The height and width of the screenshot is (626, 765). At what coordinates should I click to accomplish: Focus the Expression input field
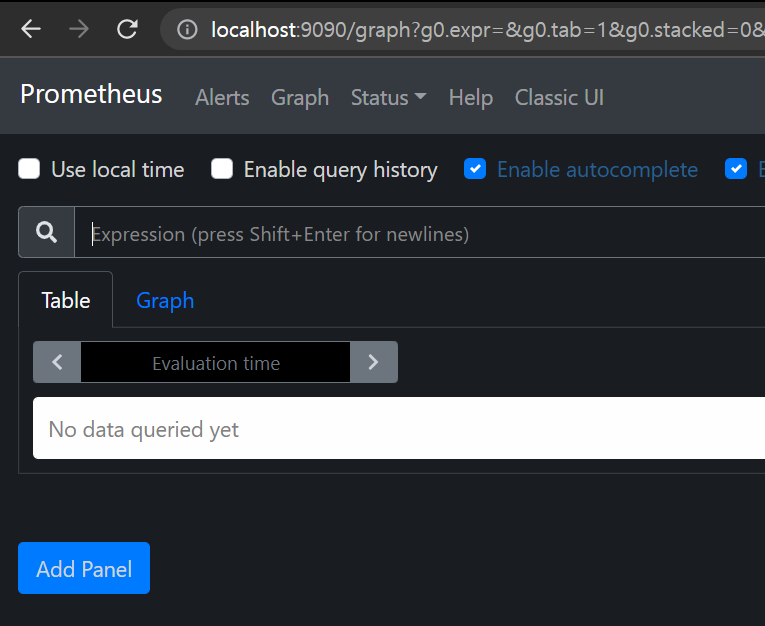pos(420,232)
